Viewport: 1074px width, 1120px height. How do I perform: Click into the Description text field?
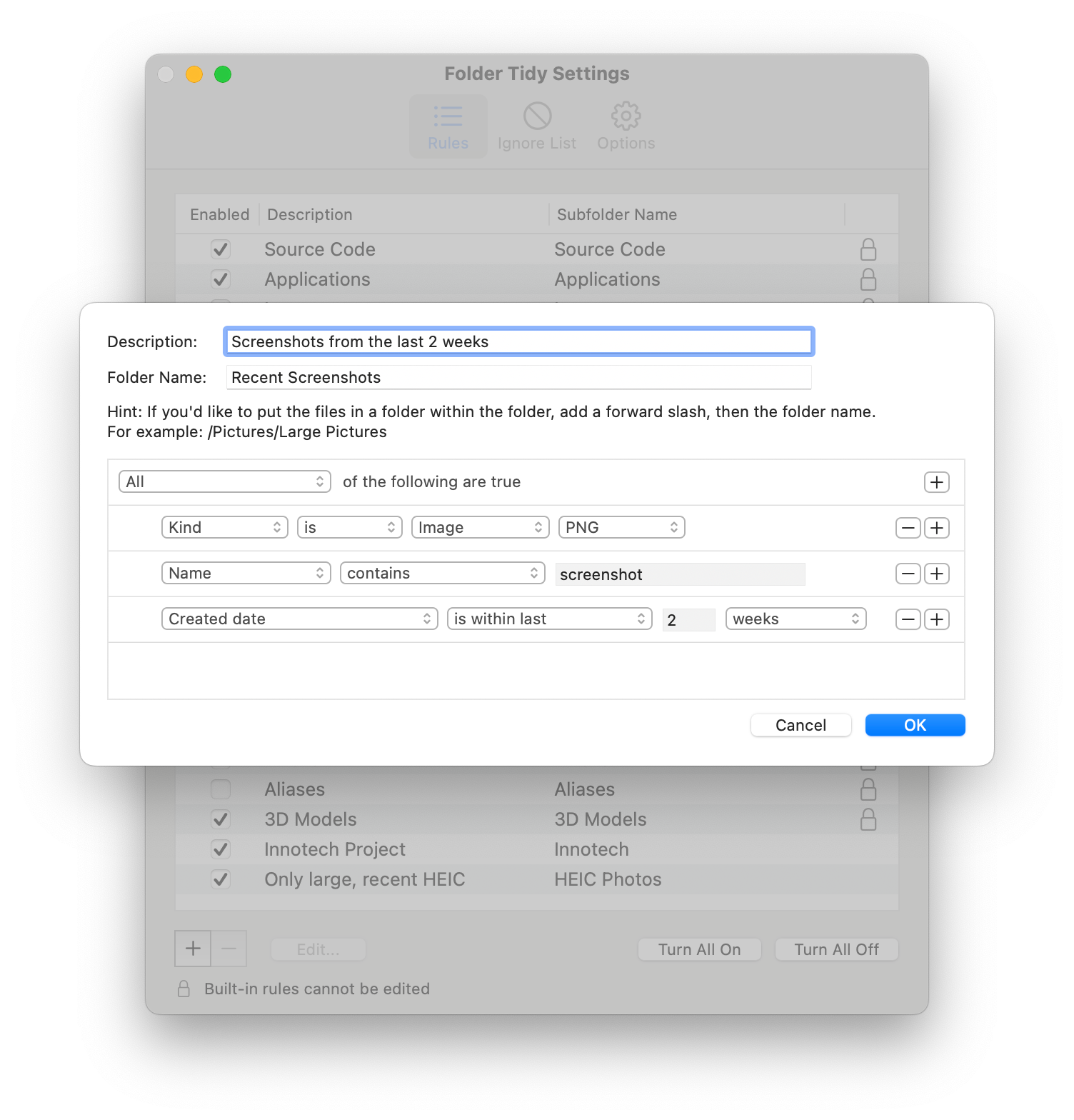519,341
